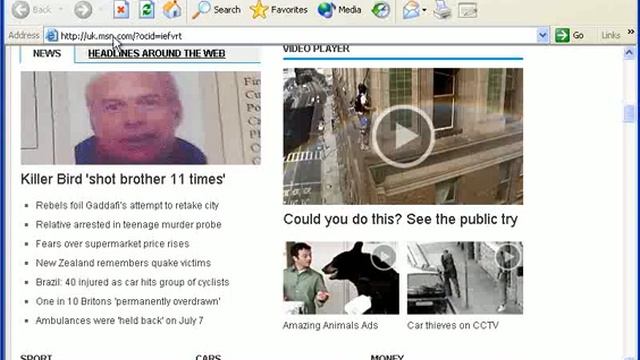Click the Print icon in toolbar
The image size is (640, 360).
(442, 9)
